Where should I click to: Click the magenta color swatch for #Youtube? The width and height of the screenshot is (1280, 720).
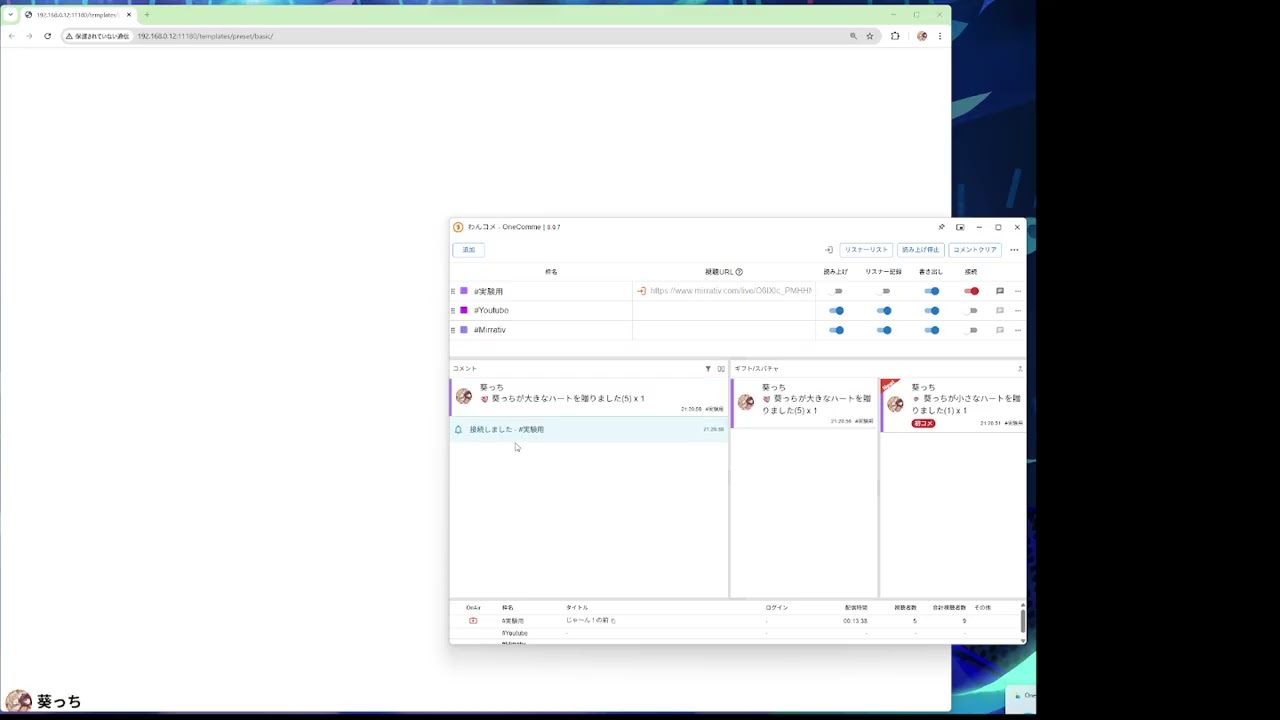pos(463,310)
